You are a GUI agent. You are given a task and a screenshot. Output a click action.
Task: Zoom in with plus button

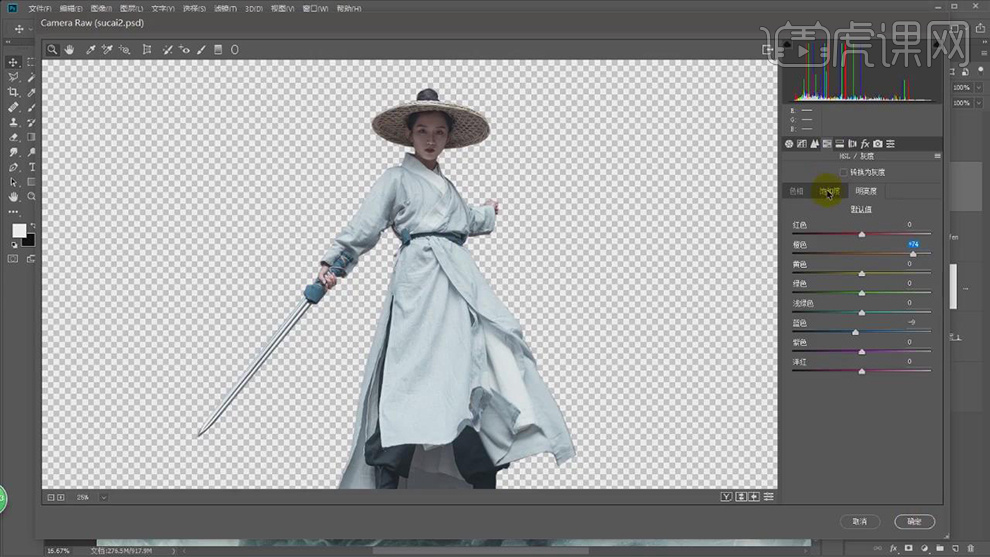tap(61, 498)
